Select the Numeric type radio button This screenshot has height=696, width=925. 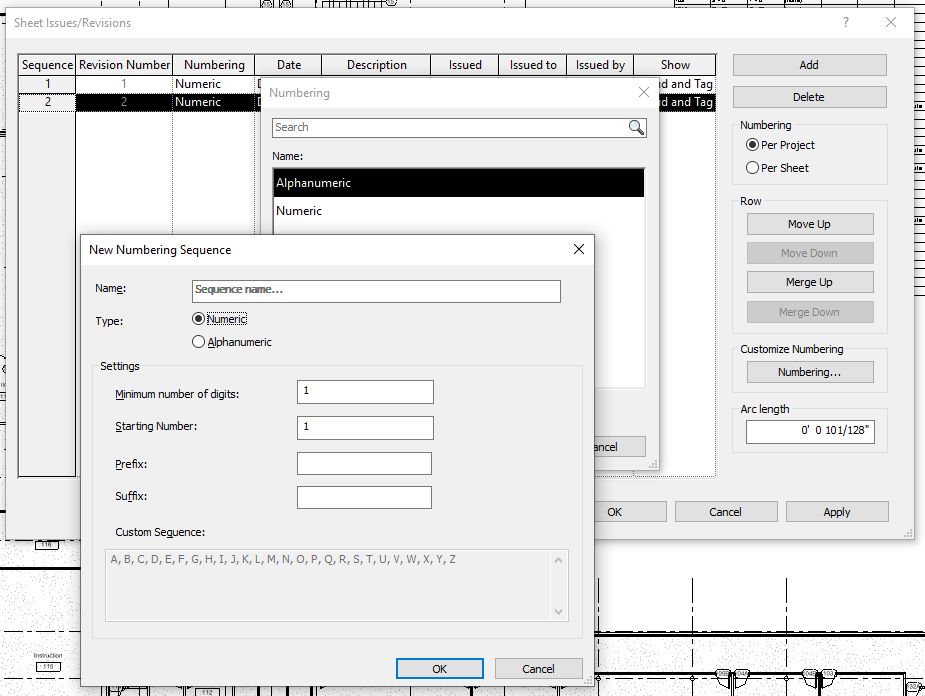tap(198, 319)
